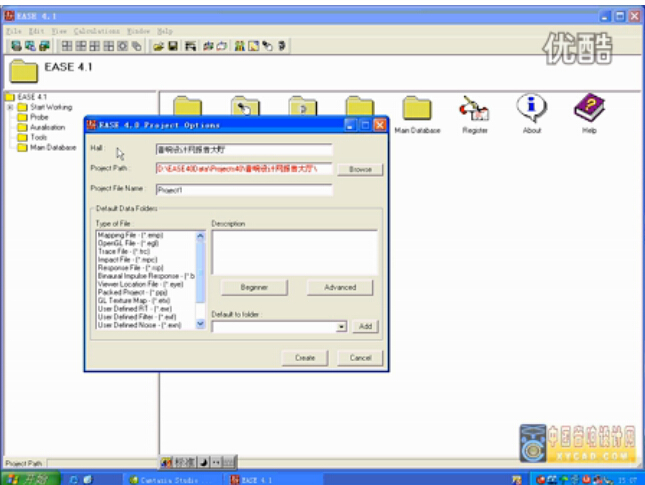Viewport: 645px width, 485px height.
Task: Click the leftmost green toolbar icon
Action: click(x=16, y=46)
